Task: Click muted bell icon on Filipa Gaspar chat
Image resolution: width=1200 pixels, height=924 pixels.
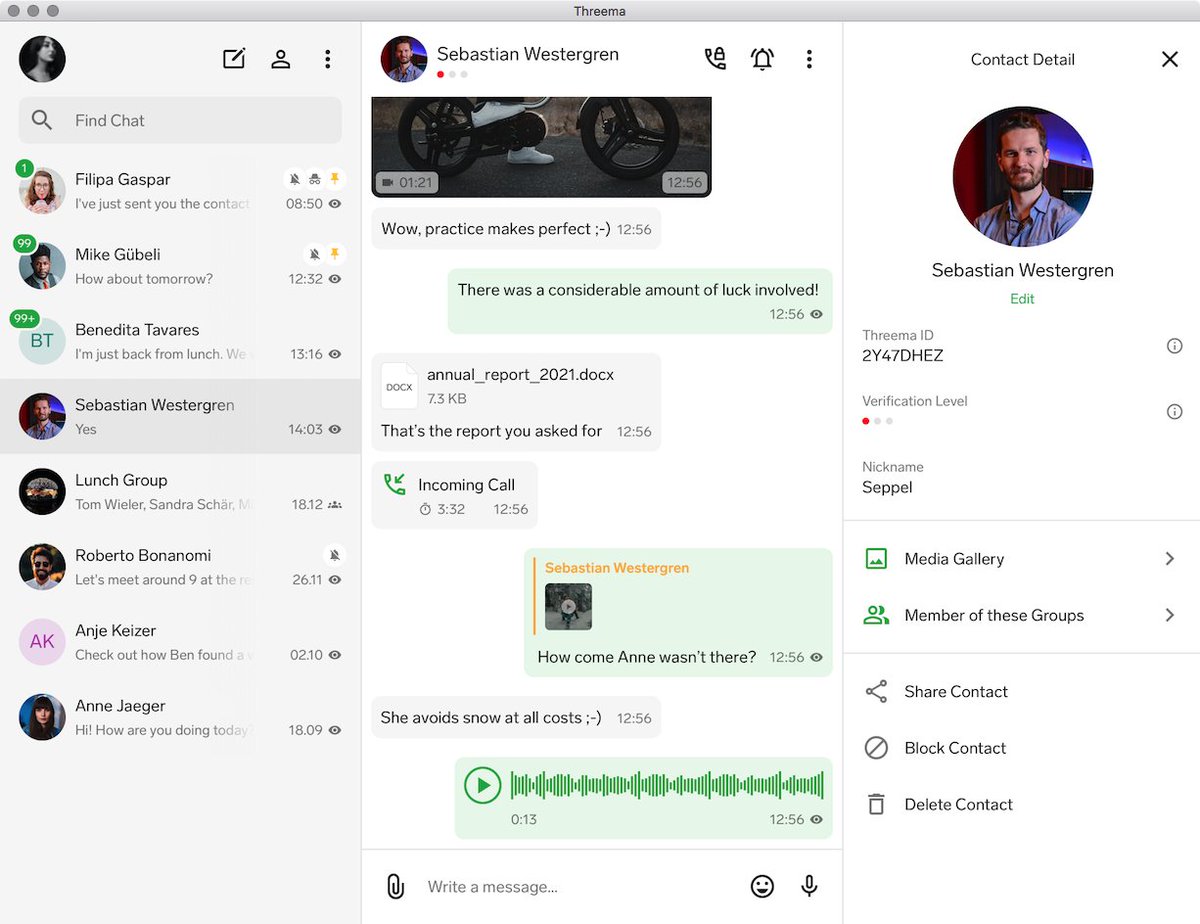Action: coord(294,179)
